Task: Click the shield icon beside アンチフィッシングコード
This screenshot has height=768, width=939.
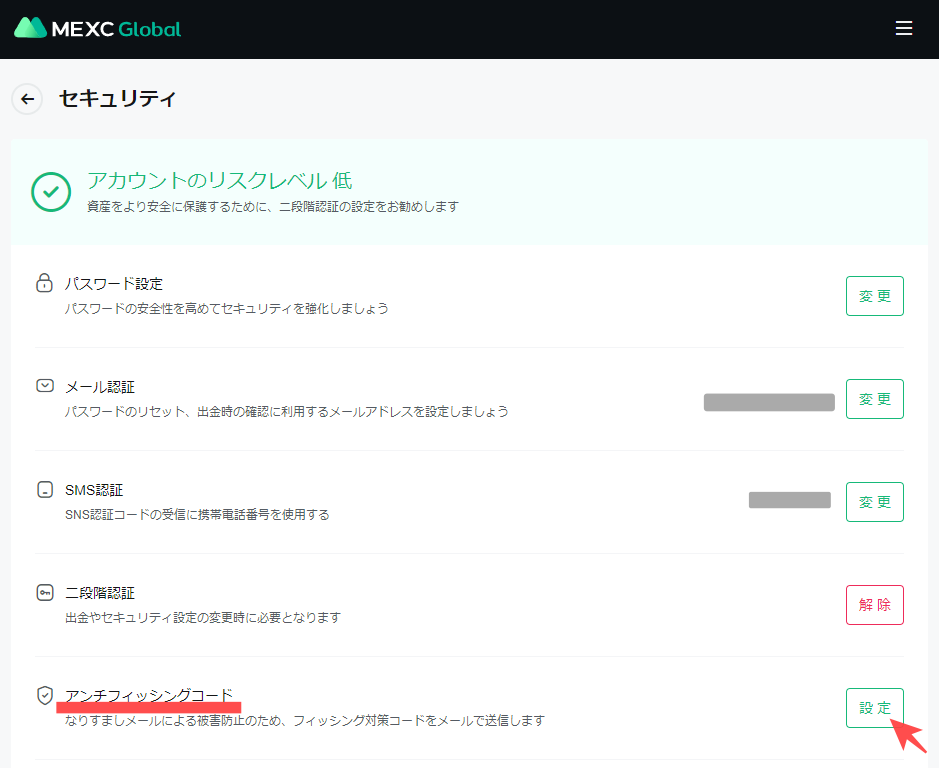Action: [45, 695]
